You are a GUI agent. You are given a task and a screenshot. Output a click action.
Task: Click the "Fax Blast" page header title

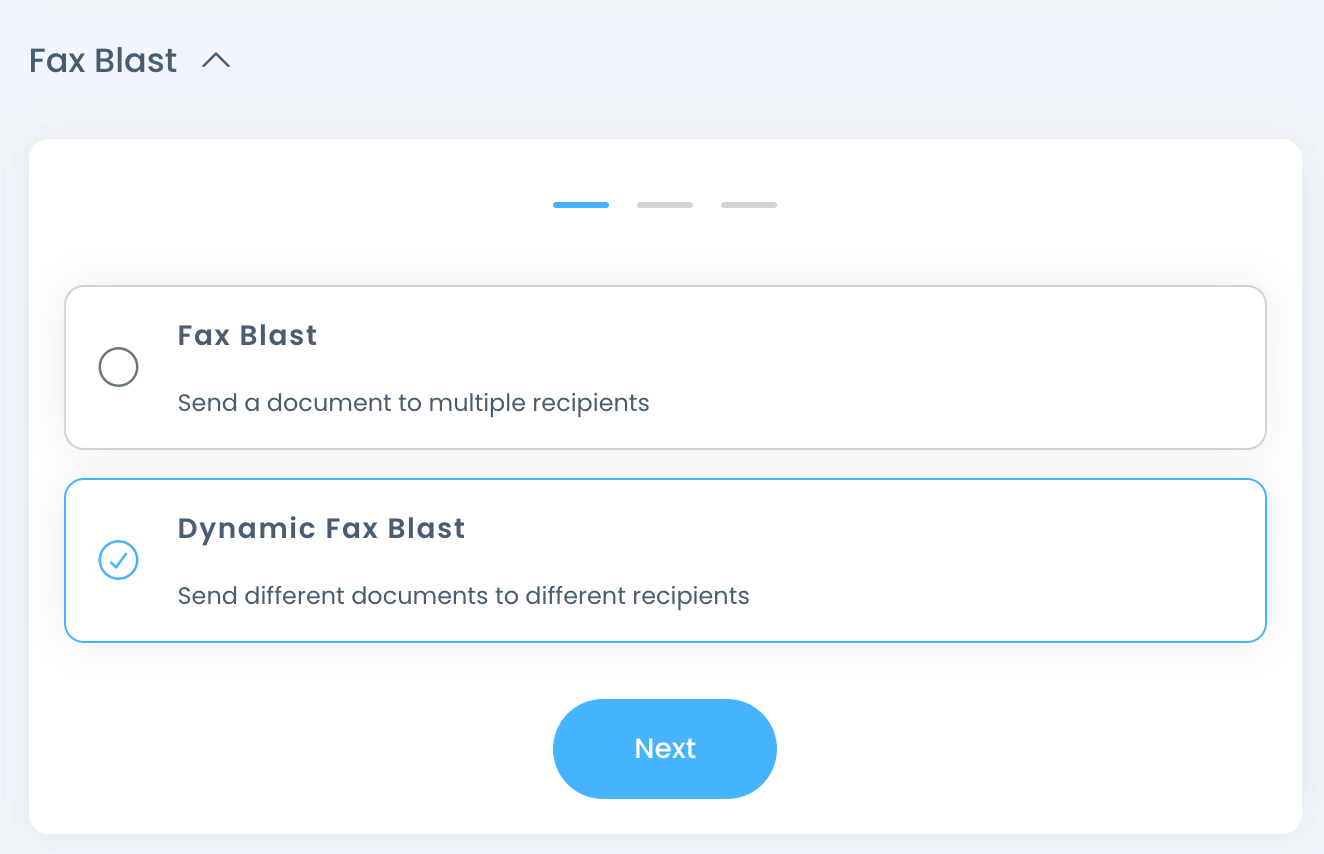[103, 61]
